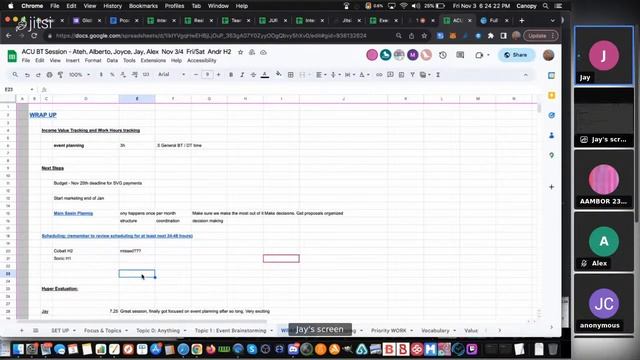Open horizontal align dropdown
Screen dimensions: 640x360
click(321, 75)
